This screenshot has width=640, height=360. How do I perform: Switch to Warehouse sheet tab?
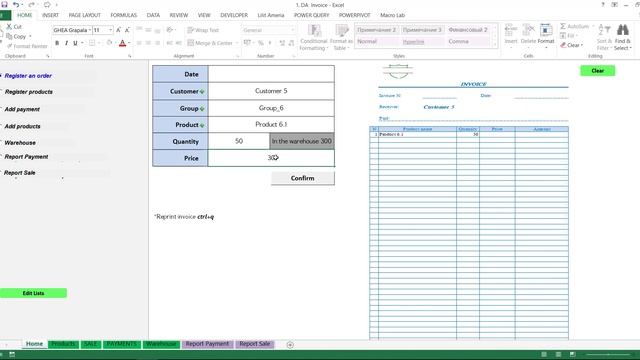pos(161,344)
